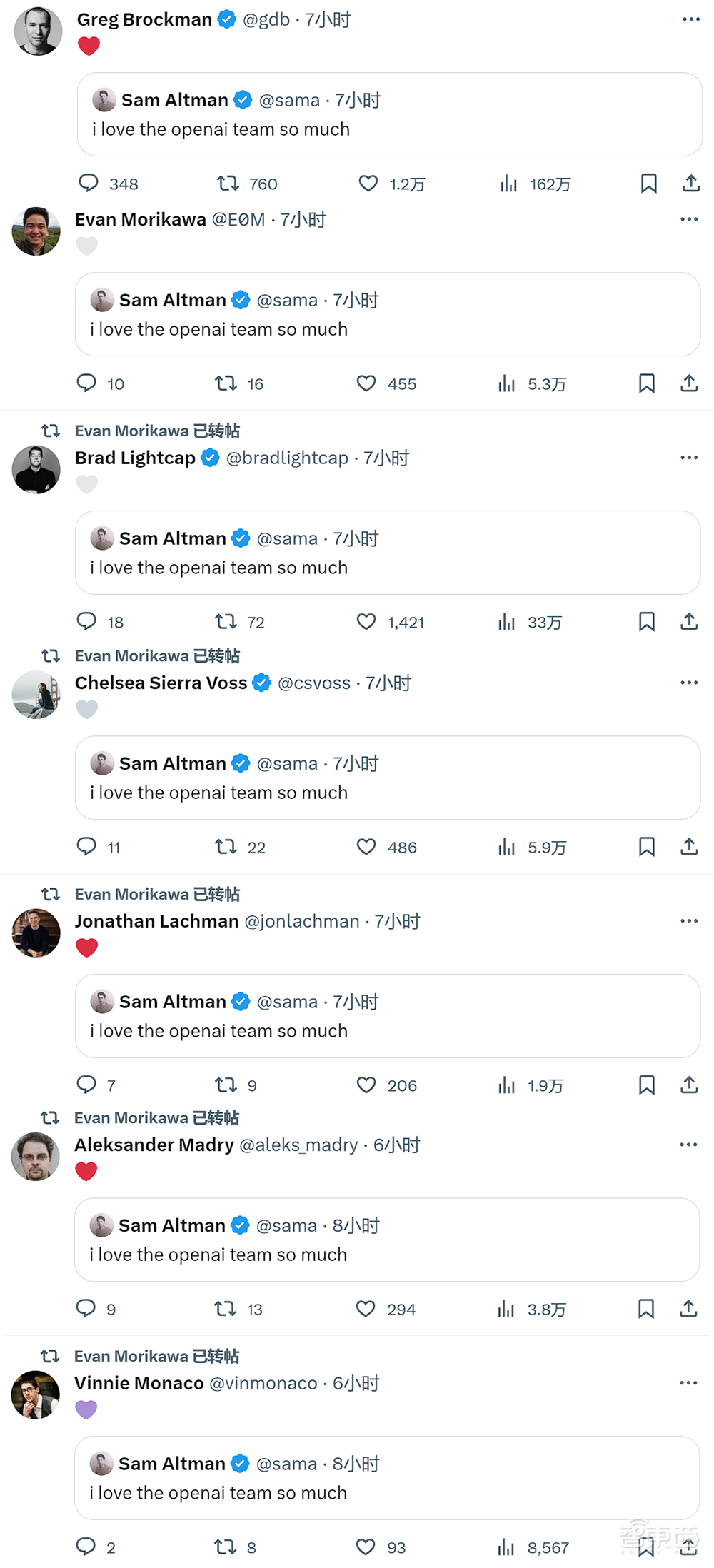The image size is (714, 1568).
Task: Open more options for Vinnie Monaco's post
Action: (688, 1383)
